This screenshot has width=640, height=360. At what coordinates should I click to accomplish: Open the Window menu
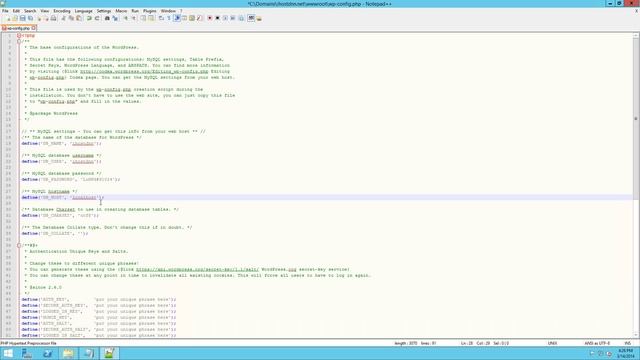[168, 11]
